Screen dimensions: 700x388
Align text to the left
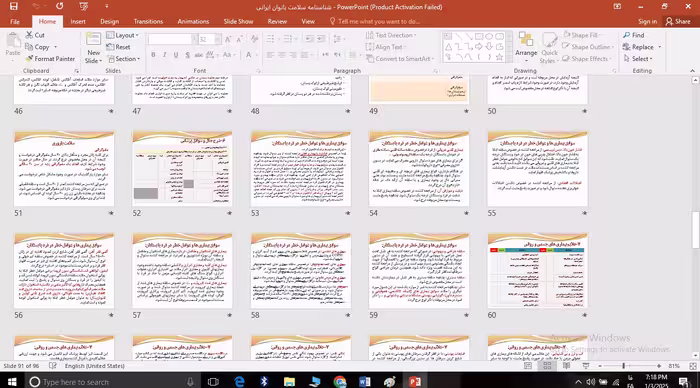point(270,54)
